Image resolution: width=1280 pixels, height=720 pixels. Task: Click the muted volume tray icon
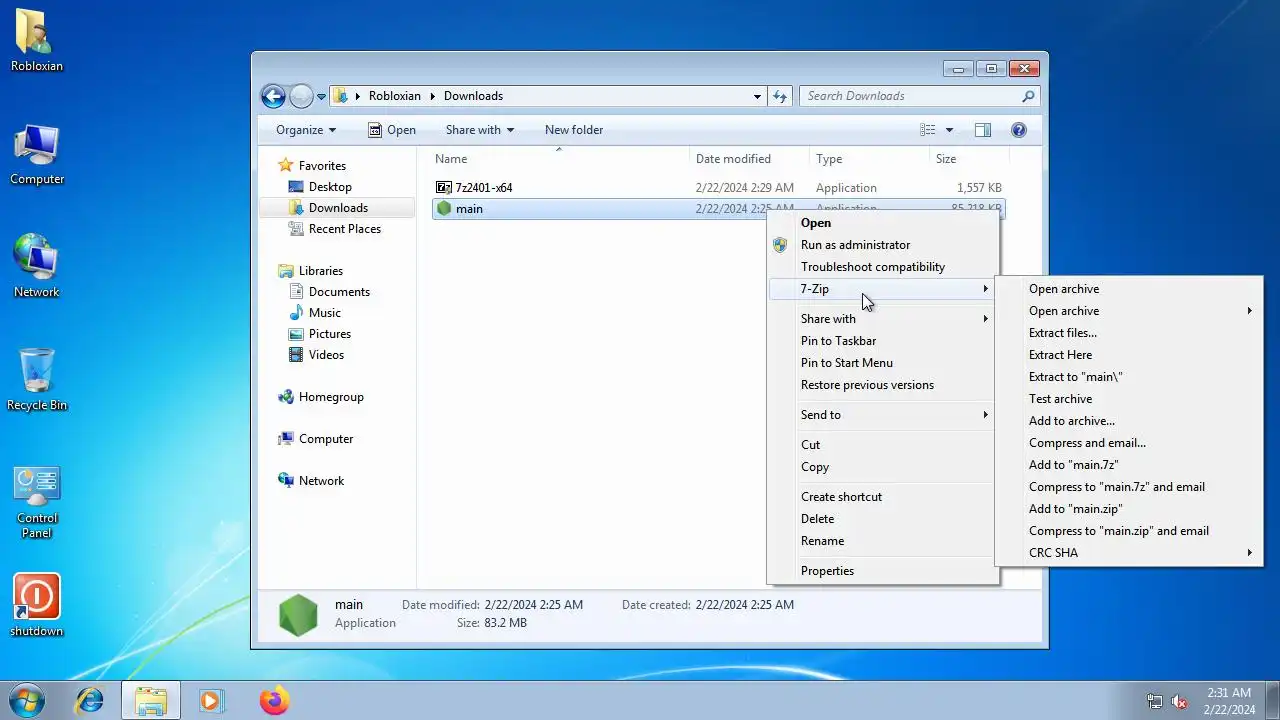(x=1179, y=701)
